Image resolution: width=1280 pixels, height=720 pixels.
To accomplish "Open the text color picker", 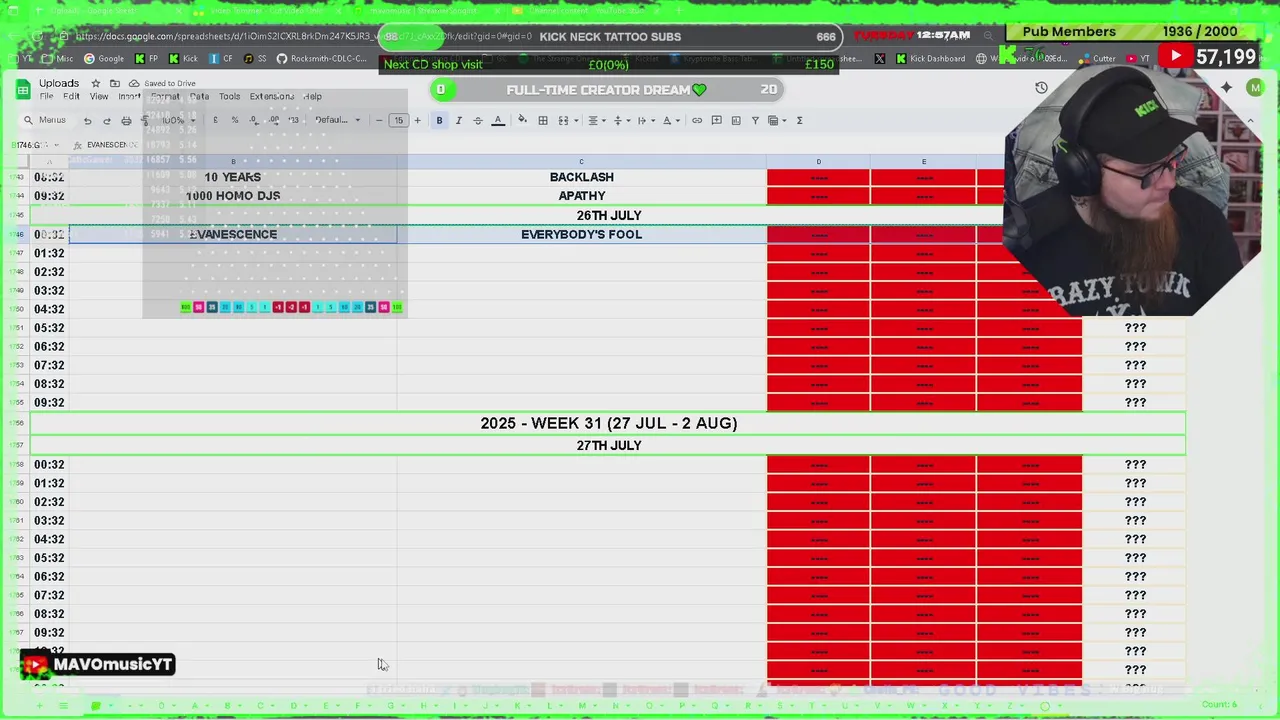I will [498, 120].
